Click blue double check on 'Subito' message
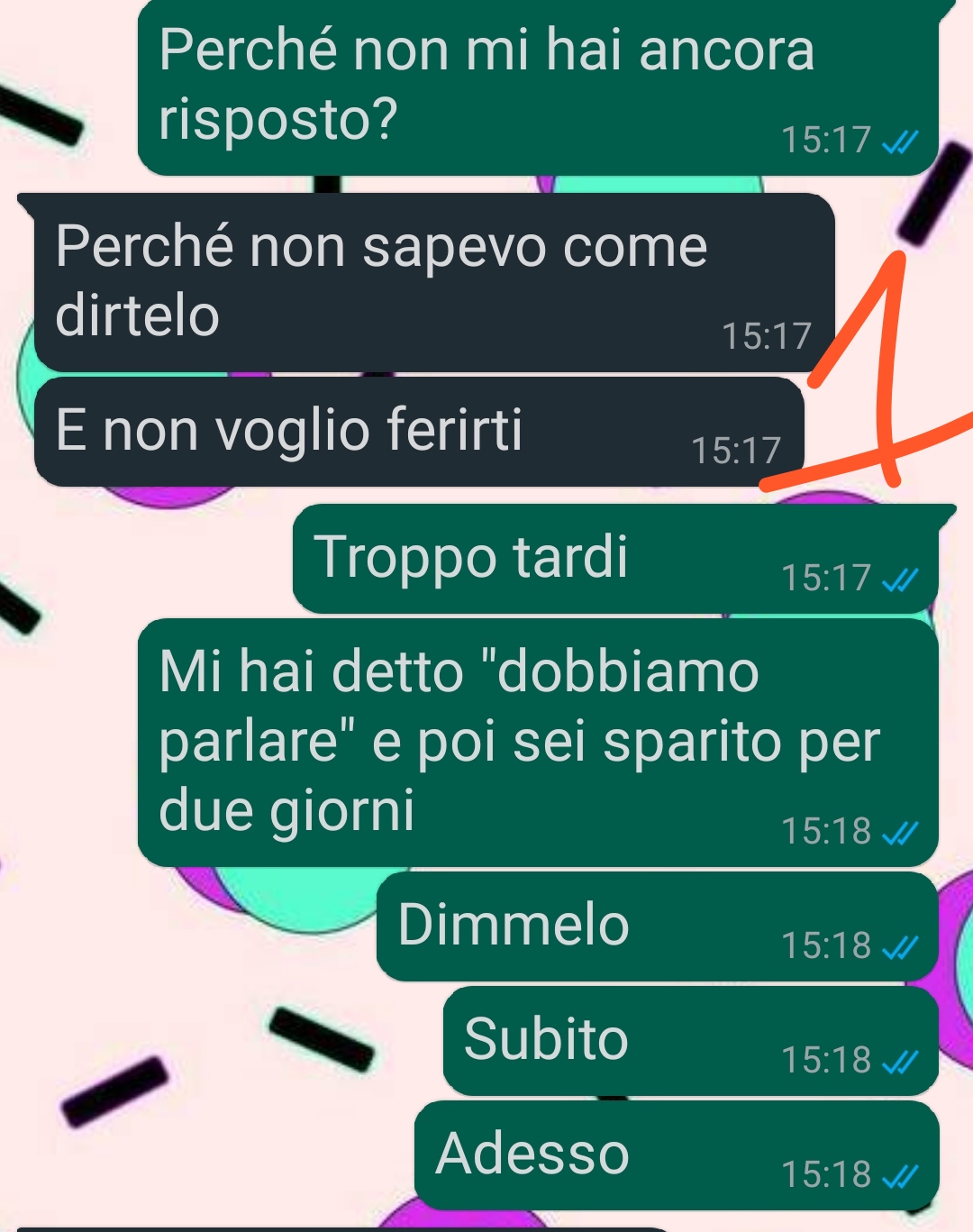 pos(900,1061)
